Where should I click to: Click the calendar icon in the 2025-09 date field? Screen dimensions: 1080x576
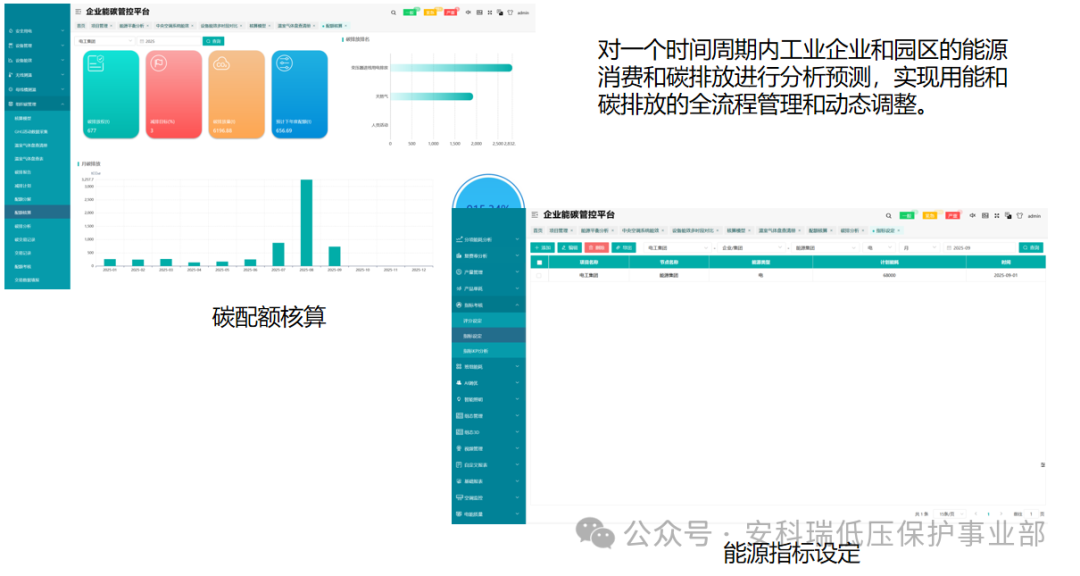pos(949,247)
